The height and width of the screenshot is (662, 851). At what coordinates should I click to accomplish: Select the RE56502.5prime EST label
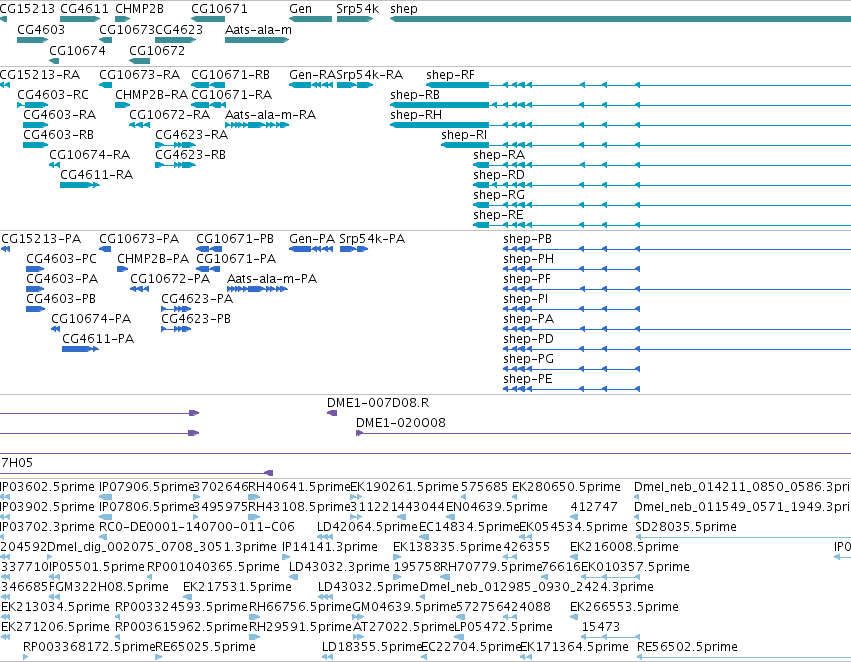[688, 647]
